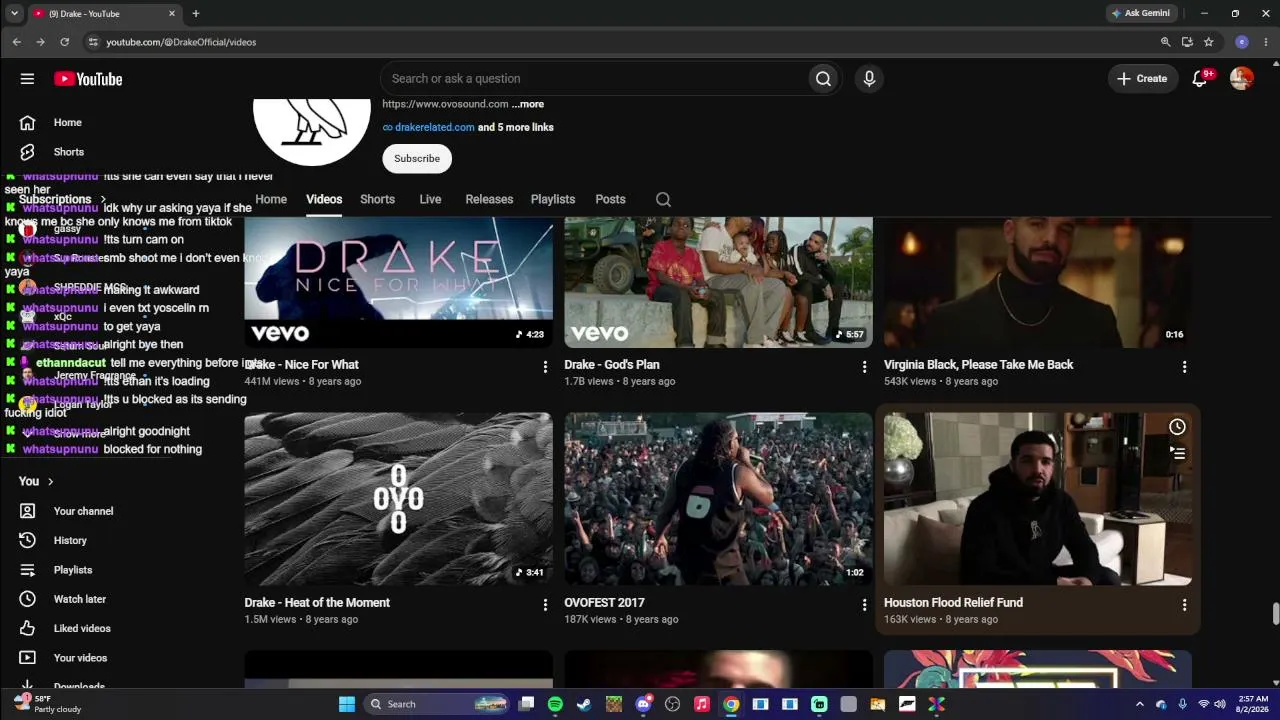Select the Videos tab
1280x720 pixels.
click(x=324, y=199)
